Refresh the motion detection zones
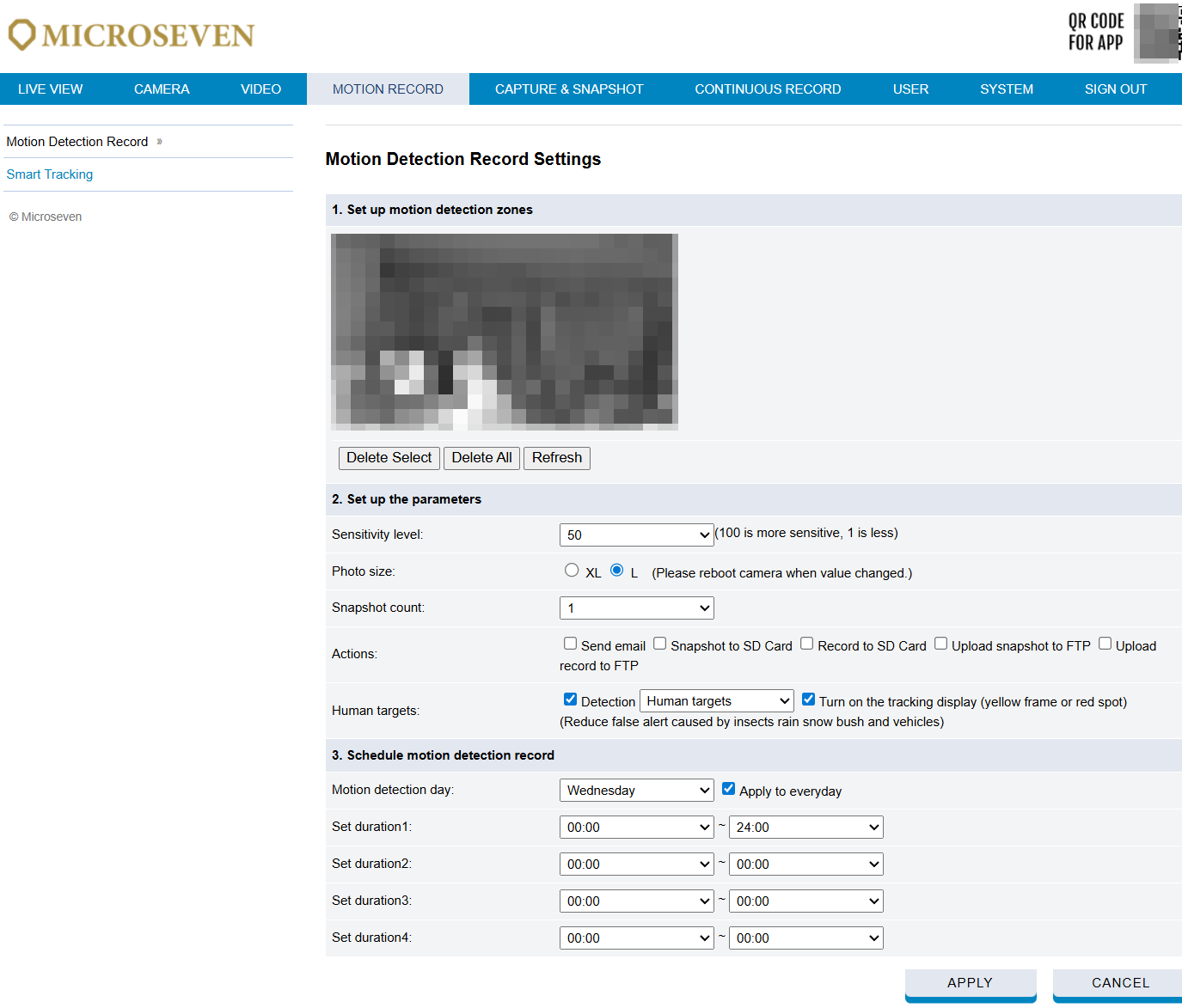The image size is (1182, 1008). (556, 458)
